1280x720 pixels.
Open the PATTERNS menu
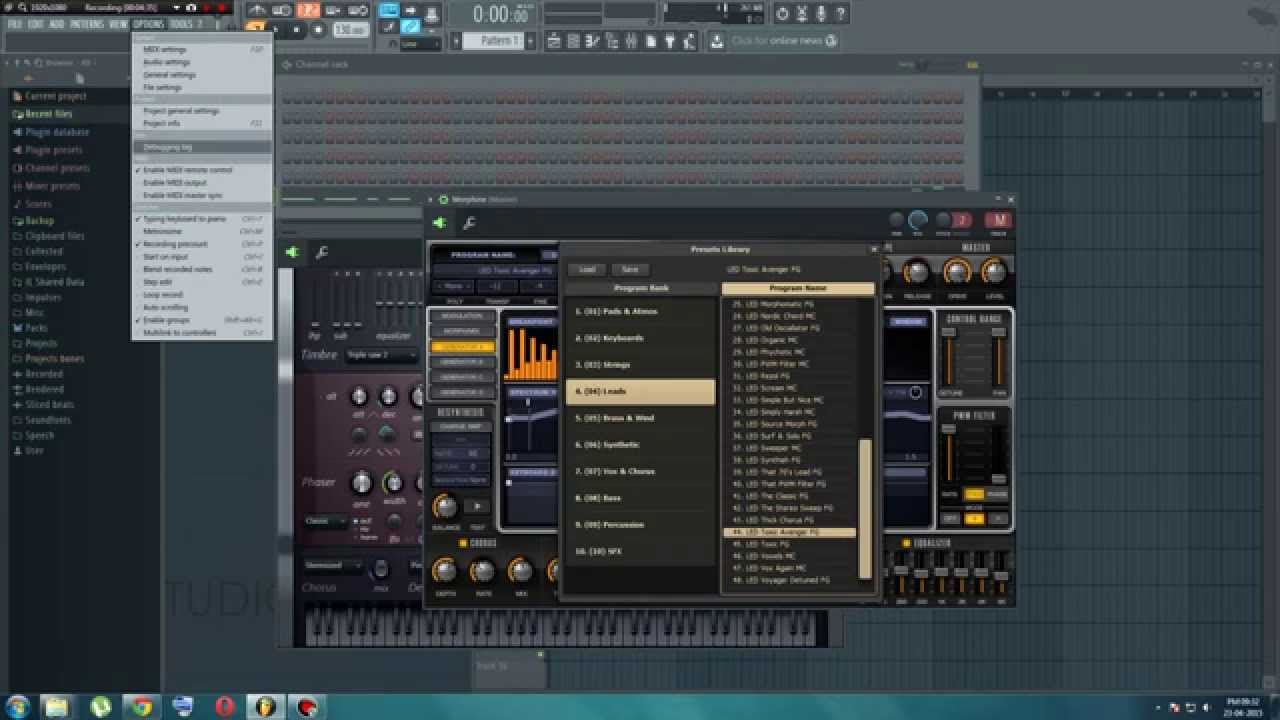[86, 24]
